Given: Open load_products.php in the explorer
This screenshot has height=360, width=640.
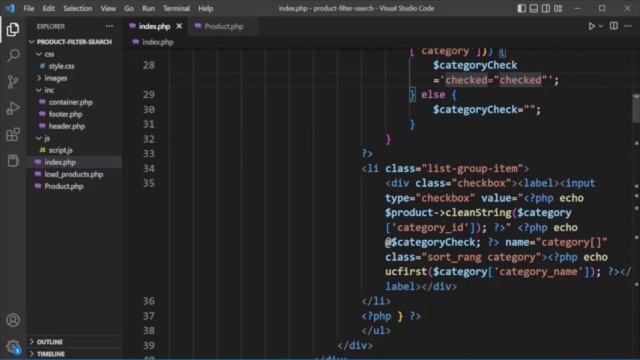Looking at the screenshot, I should (x=74, y=174).
